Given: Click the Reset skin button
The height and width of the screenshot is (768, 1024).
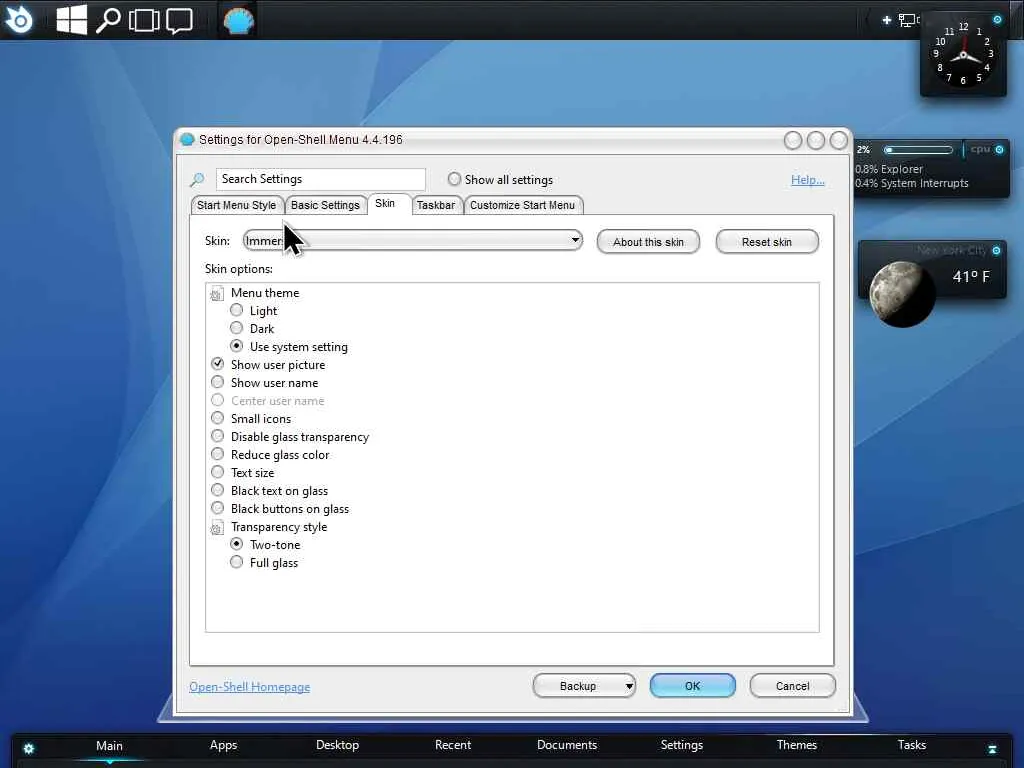Looking at the screenshot, I should point(767,242).
